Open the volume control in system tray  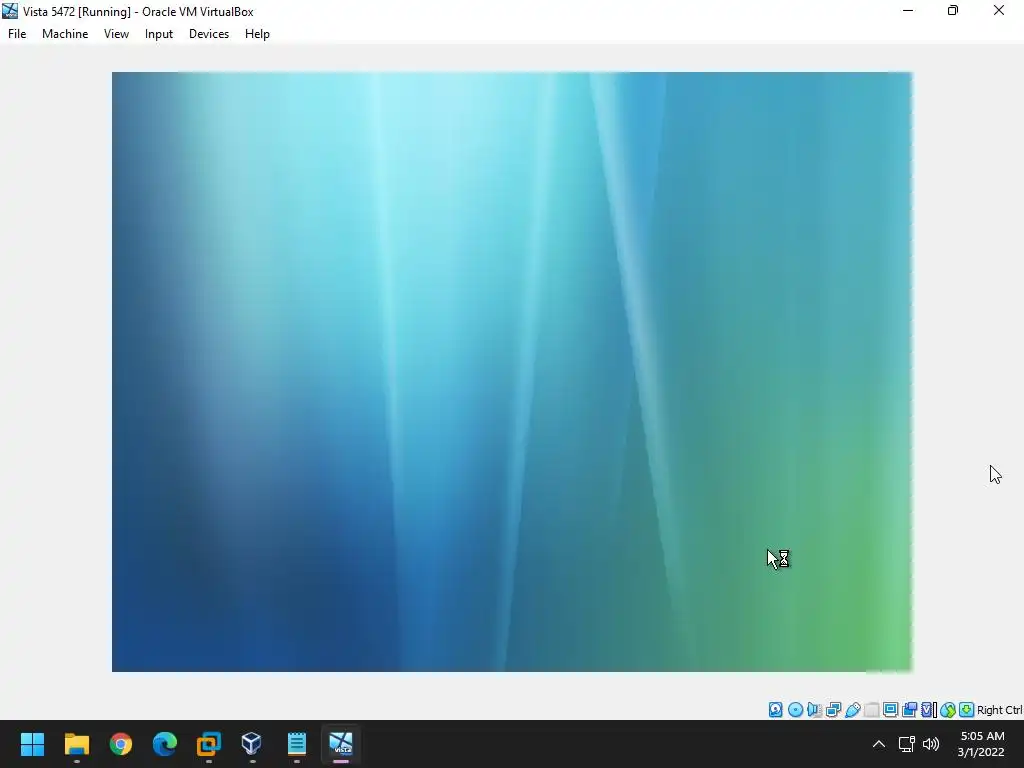click(931, 744)
